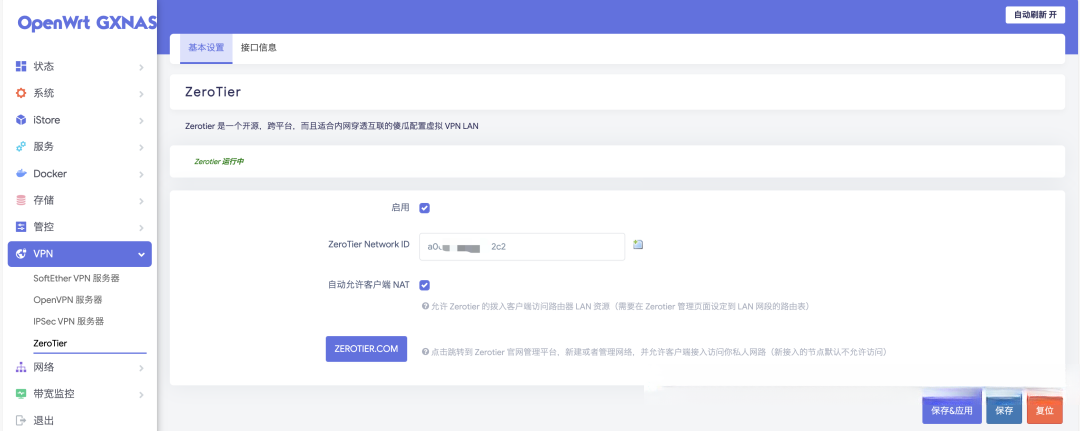
Task: Expand the Docker menu chevron
Action: pyautogui.click(x=141, y=174)
